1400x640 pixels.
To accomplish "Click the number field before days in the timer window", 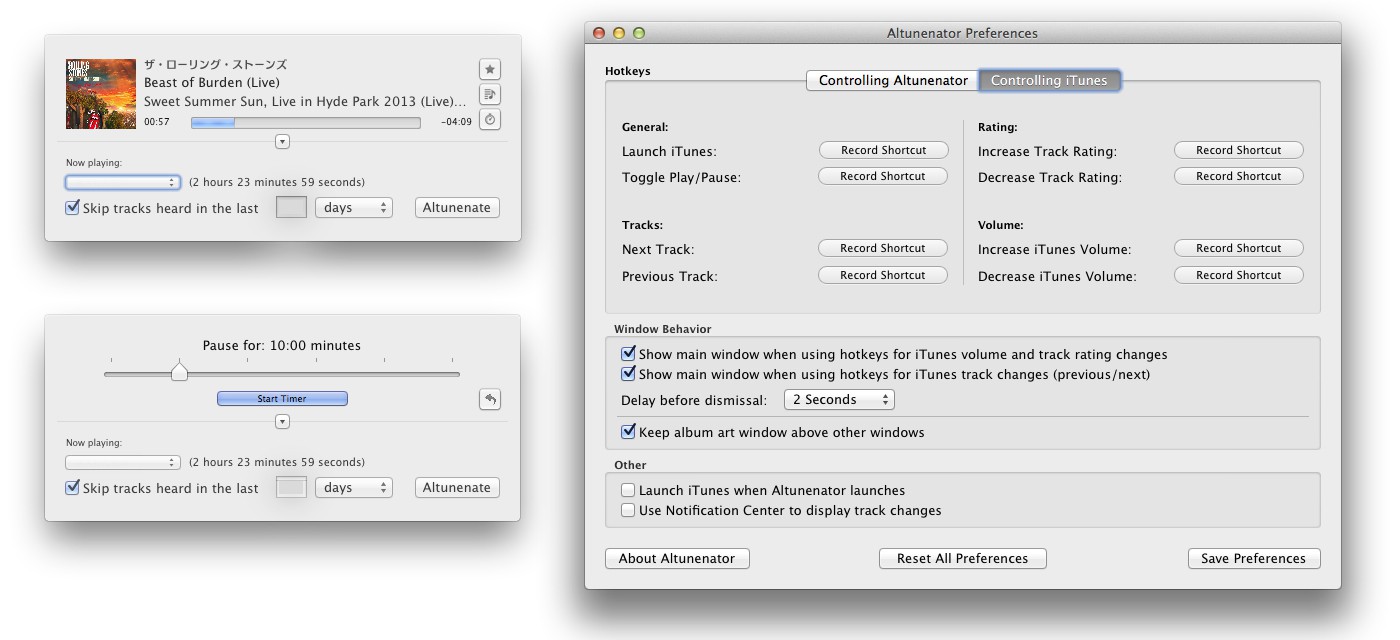I will click(x=291, y=488).
